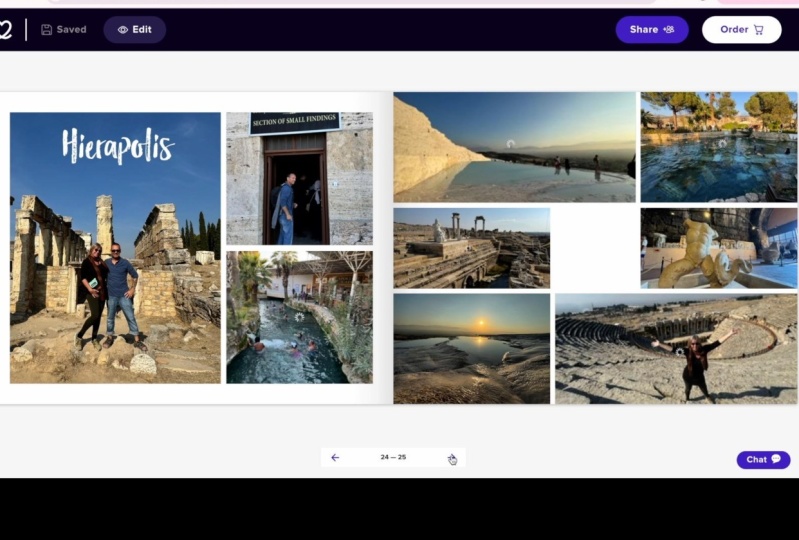Click the 24 — 25 page indicator
This screenshot has width=799, height=540.
(x=393, y=457)
